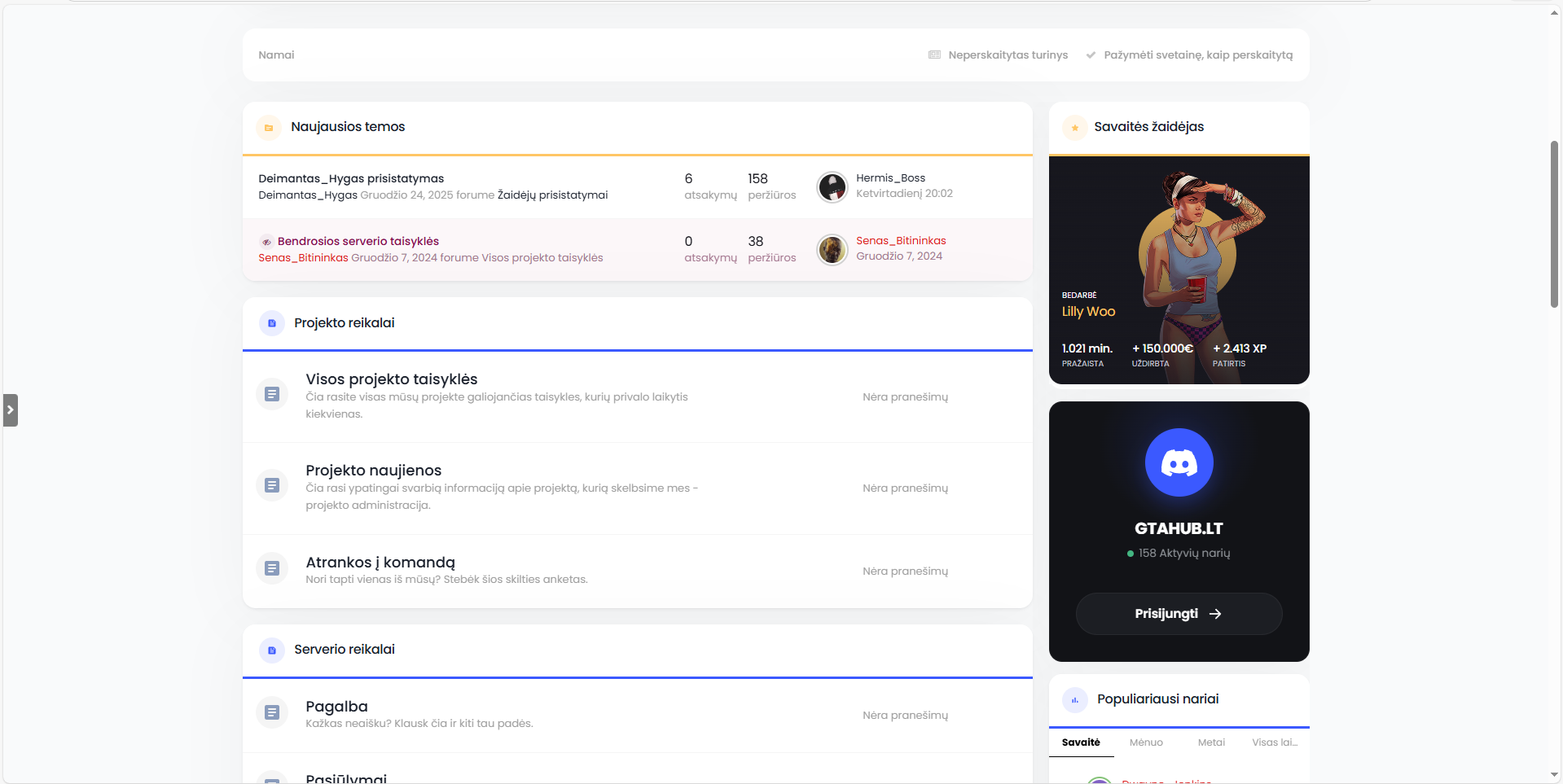This screenshot has height=784, width=1563.
Task: Switch to the Visas laikas tab
Action: coord(1275,742)
